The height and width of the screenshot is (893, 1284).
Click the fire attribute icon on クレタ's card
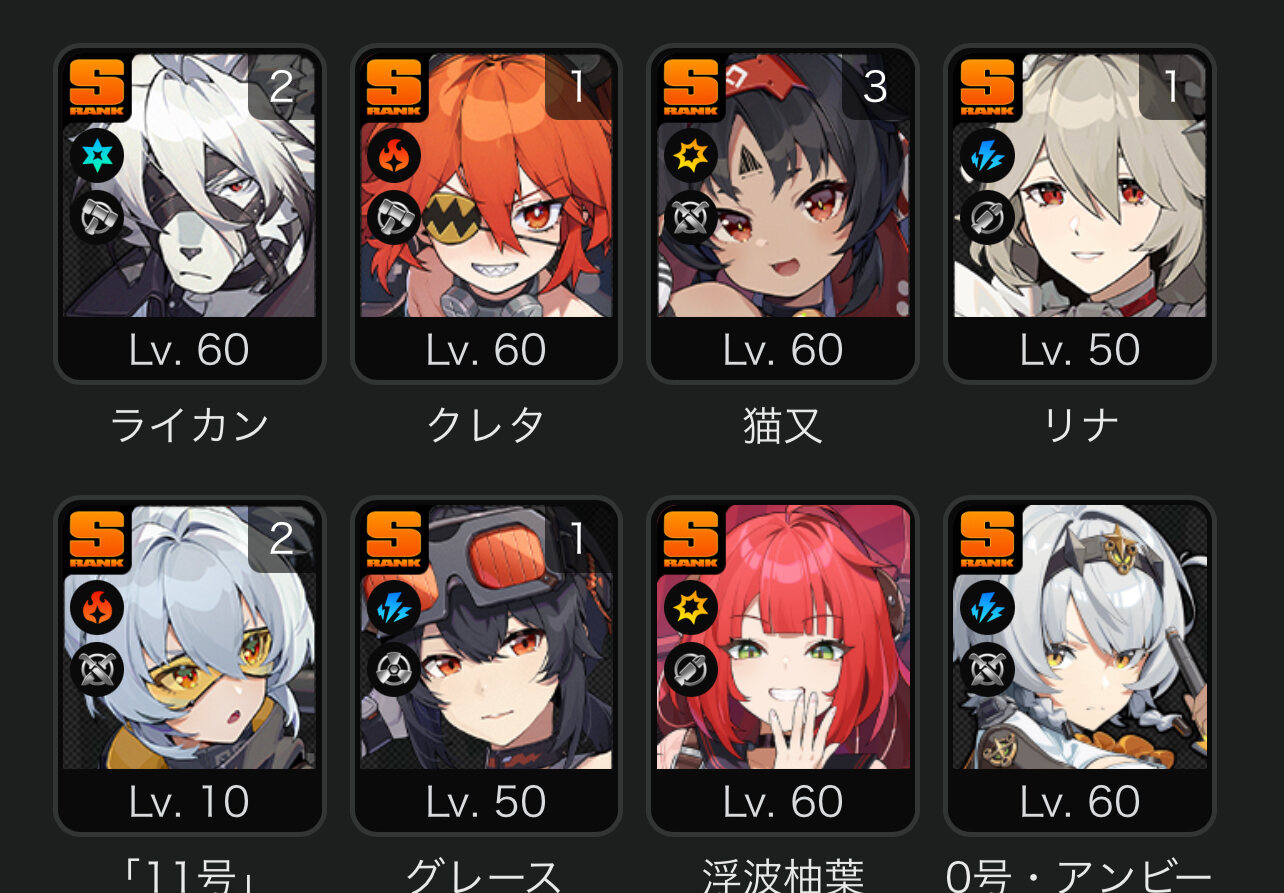pyautogui.click(x=394, y=156)
